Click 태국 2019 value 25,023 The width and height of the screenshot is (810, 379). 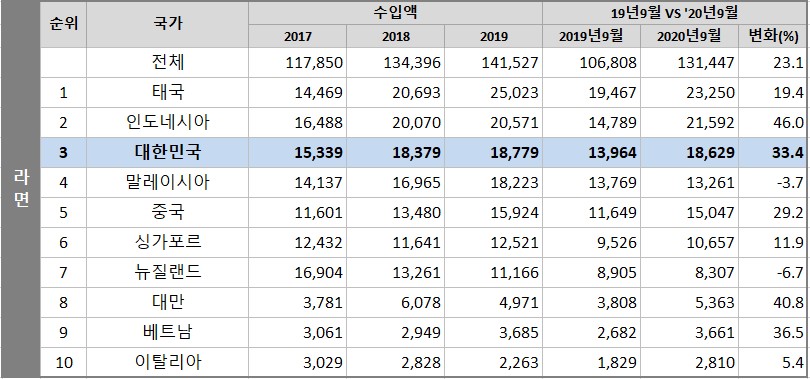[513, 93]
